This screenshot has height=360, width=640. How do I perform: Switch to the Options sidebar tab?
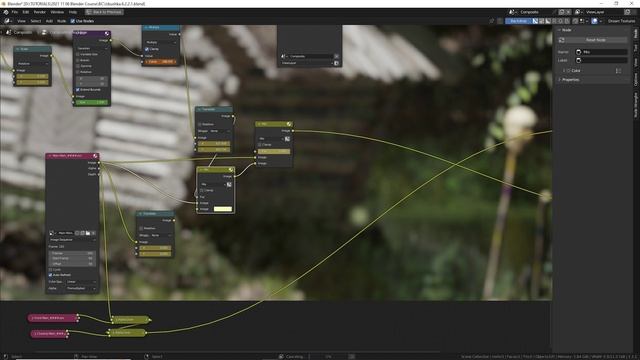tap(636, 79)
